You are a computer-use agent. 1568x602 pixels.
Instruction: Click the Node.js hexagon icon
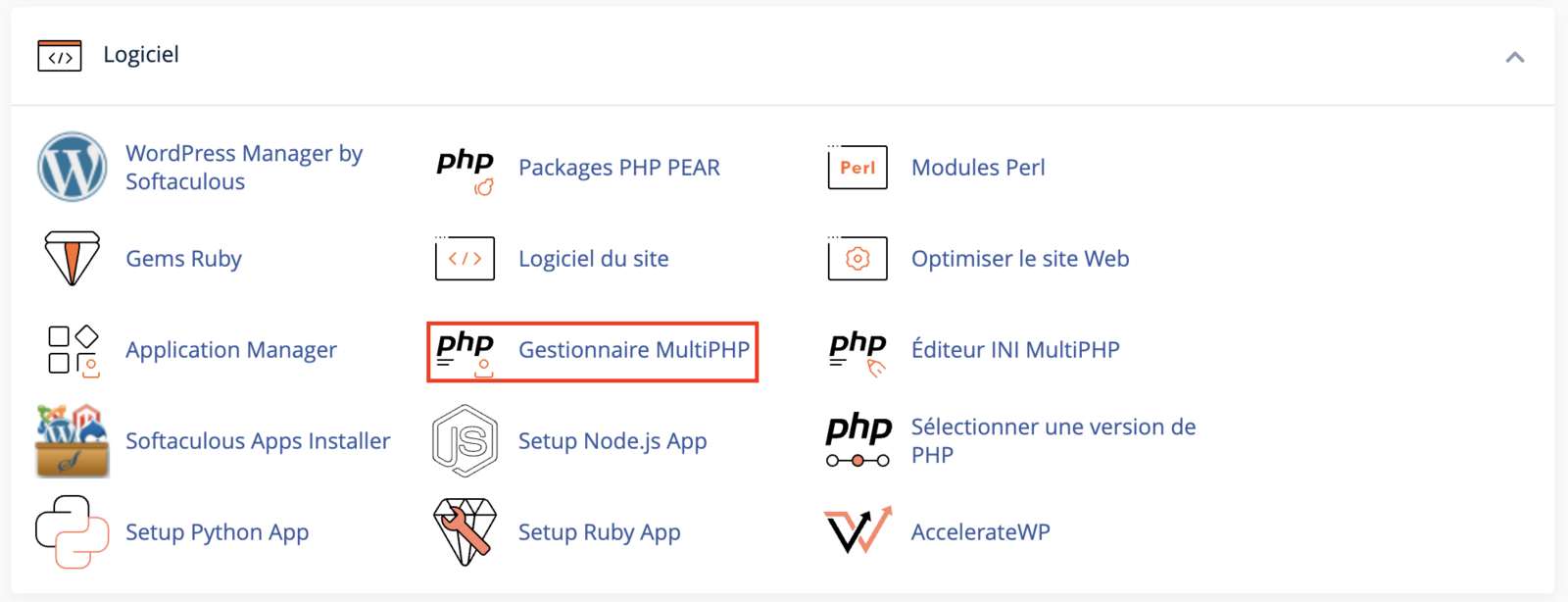(465, 441)
